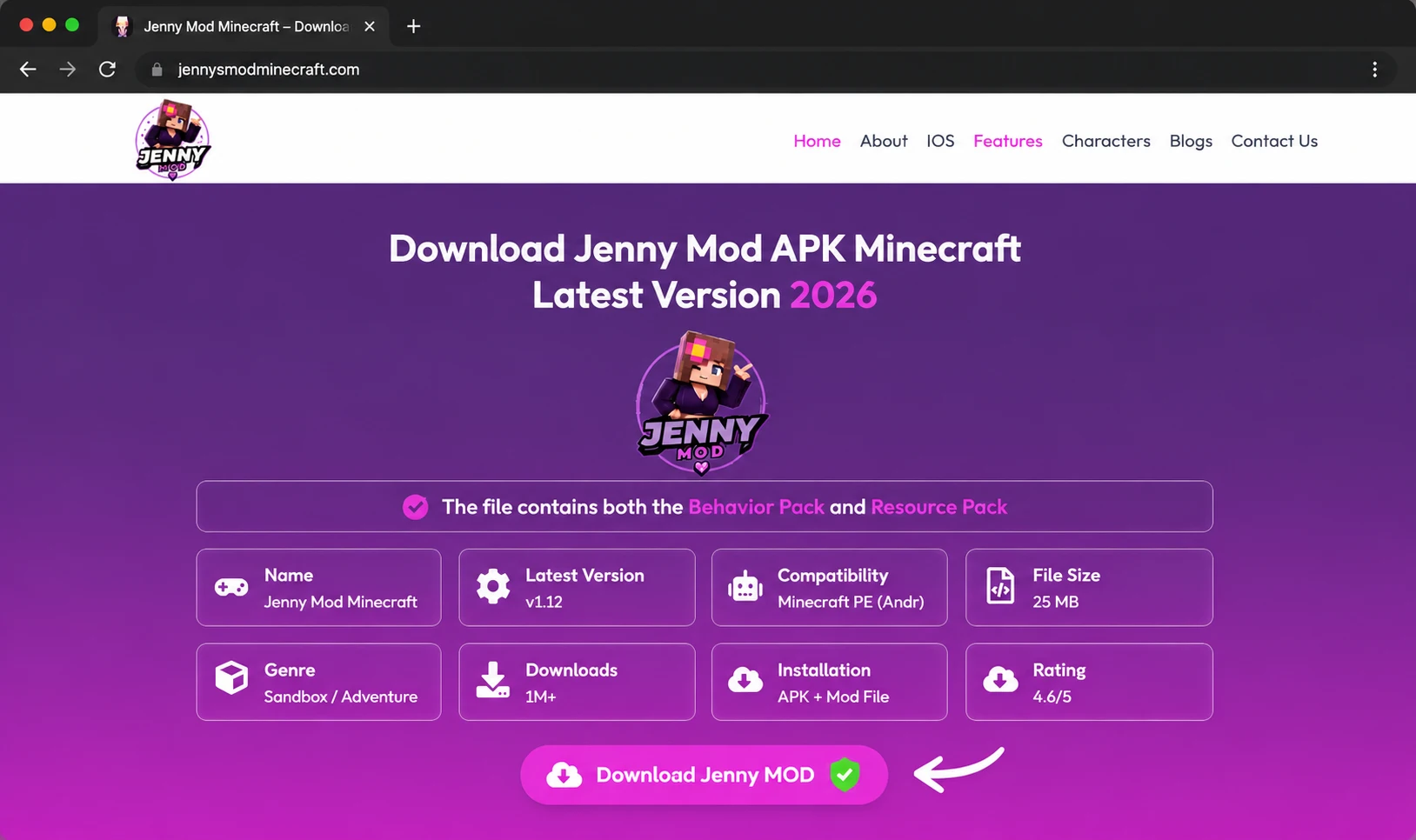Screen dimensions: 1416x840
Task: Click the '1M+' downloads value
Action: [541, 697]
